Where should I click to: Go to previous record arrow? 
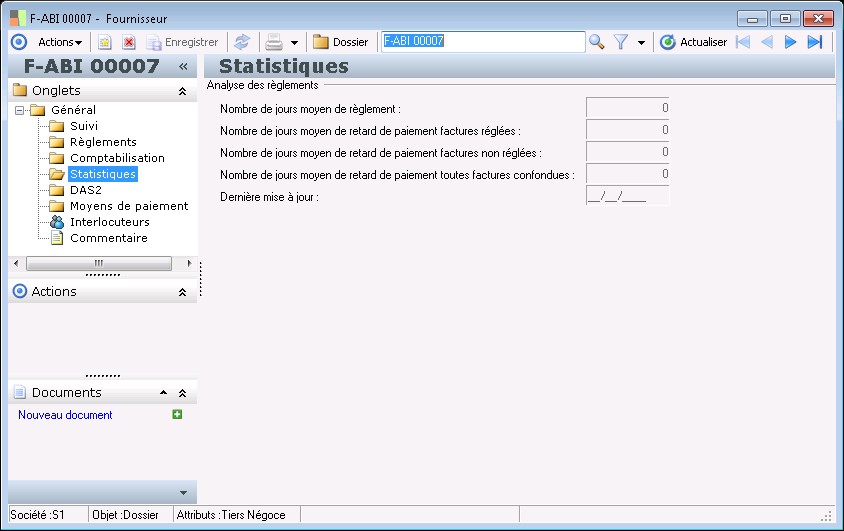[x=767, y=42]
